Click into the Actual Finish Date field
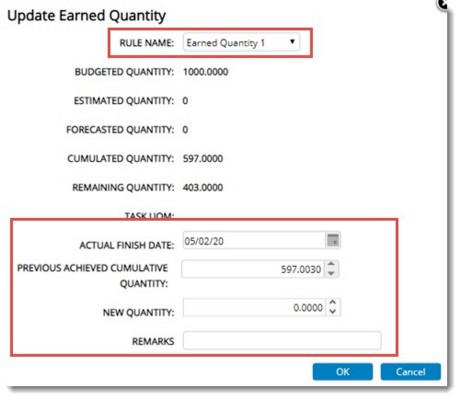Image resolution: width=461 pixels, height=400 pixels. tap(254, 240)
